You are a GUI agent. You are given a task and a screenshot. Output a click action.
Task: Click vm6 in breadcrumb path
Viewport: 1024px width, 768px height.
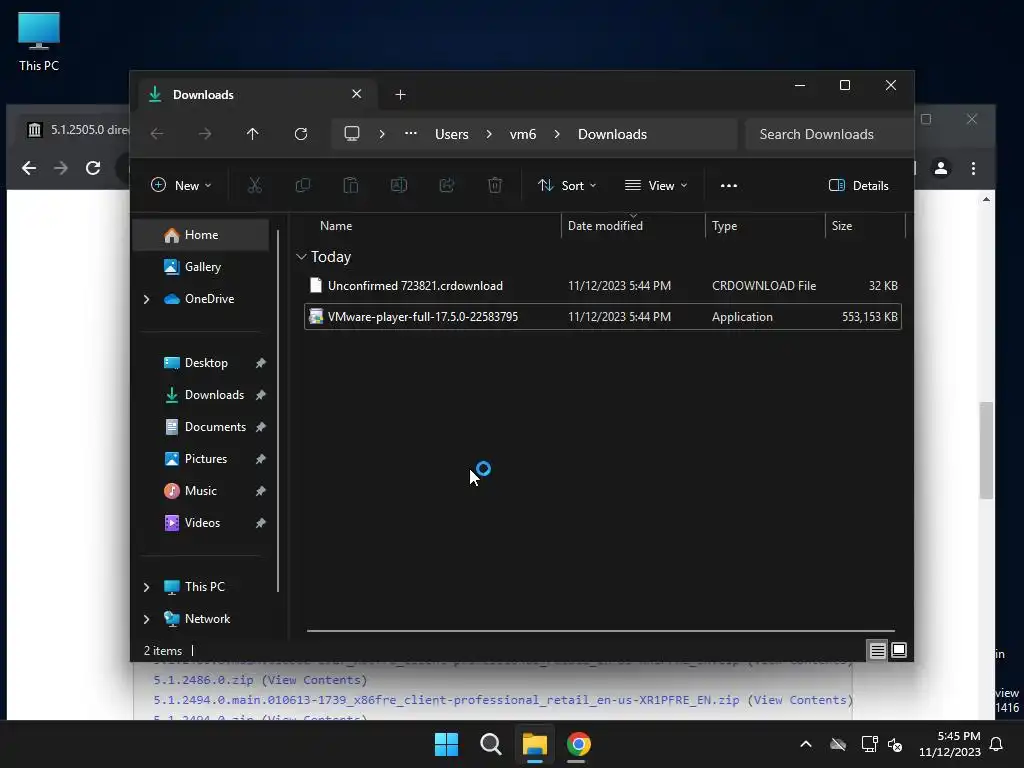[522, 134]
